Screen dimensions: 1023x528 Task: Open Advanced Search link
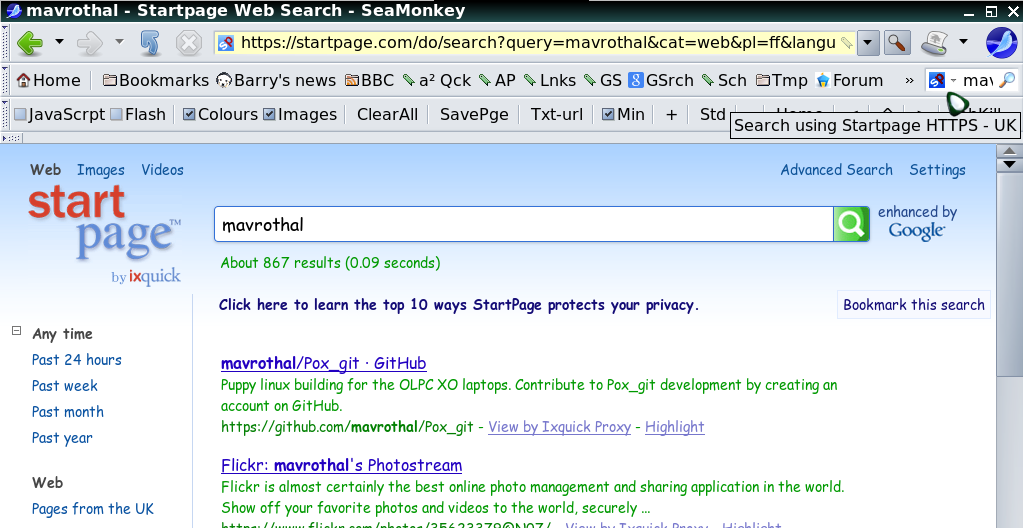(836, 170)
